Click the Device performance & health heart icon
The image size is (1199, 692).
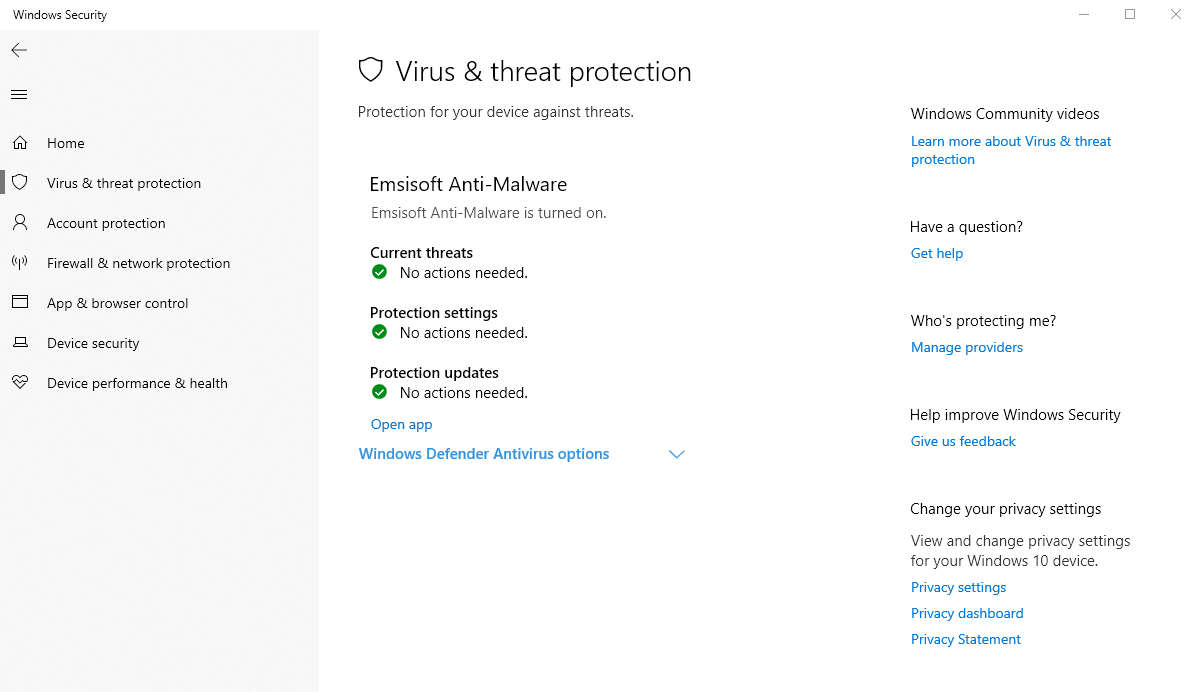19,383
